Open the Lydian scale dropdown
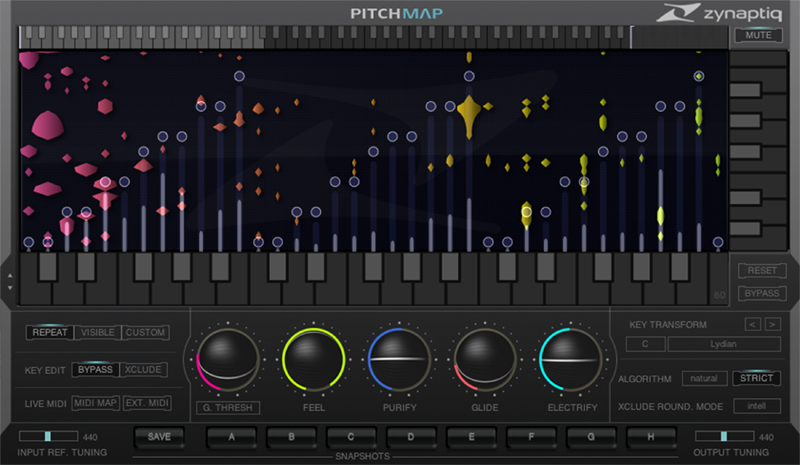This screenshot has height=465, width=800. pos(724,345)
